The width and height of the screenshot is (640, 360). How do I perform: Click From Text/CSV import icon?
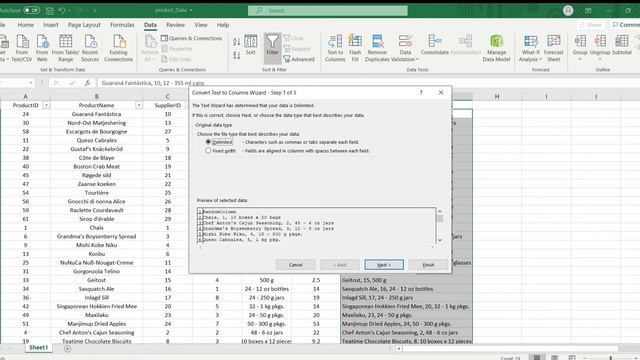[x=22, y=48]
